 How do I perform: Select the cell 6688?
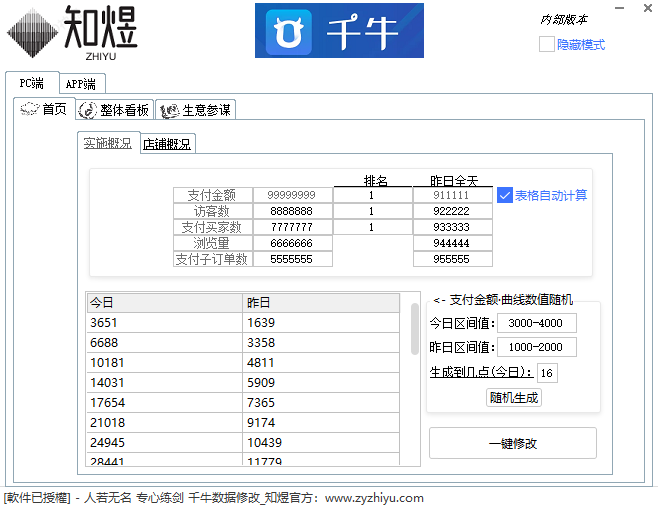point(164,342)
